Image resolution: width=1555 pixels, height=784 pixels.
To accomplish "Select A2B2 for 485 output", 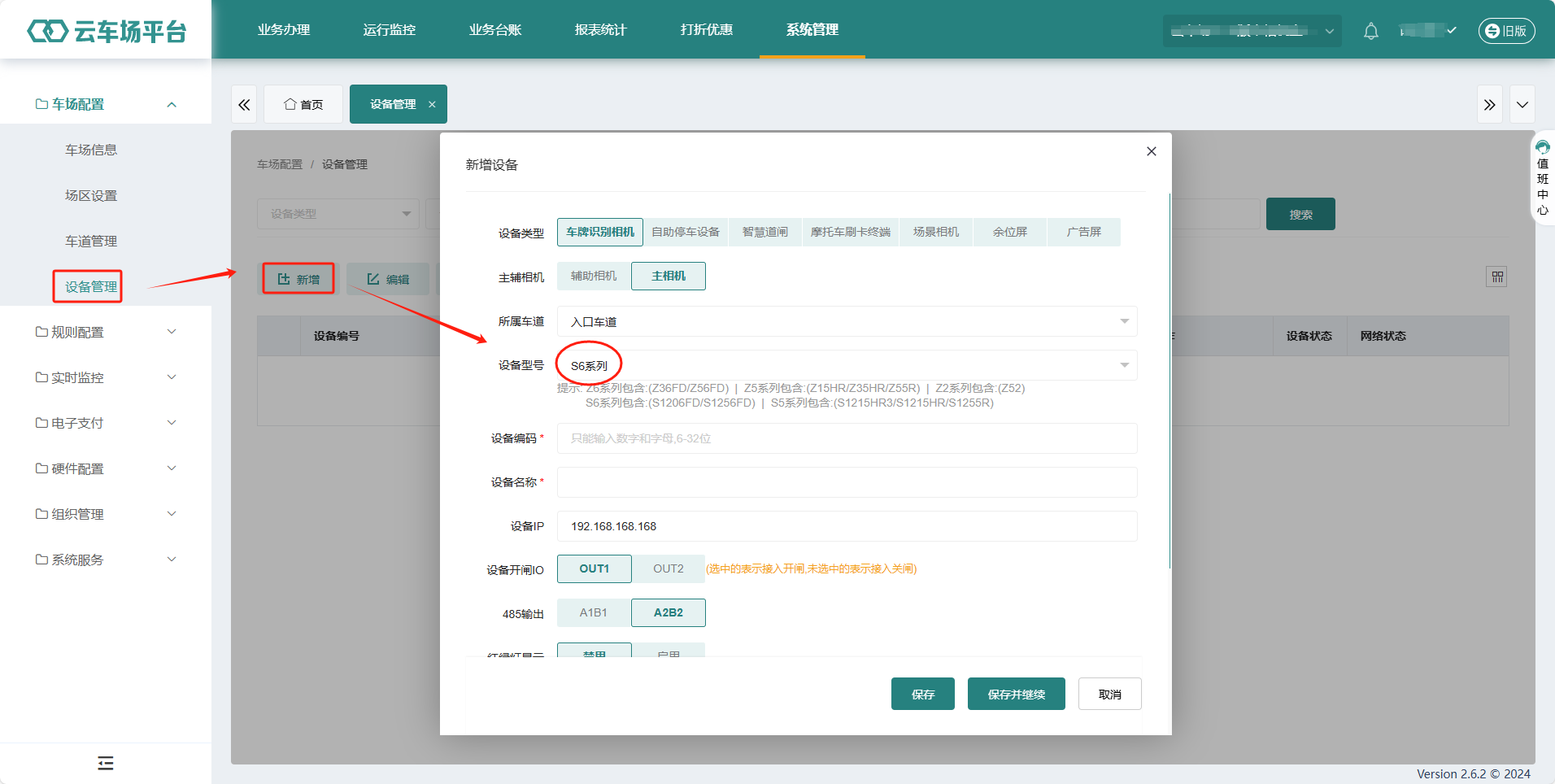I will [x=669, y=612].
